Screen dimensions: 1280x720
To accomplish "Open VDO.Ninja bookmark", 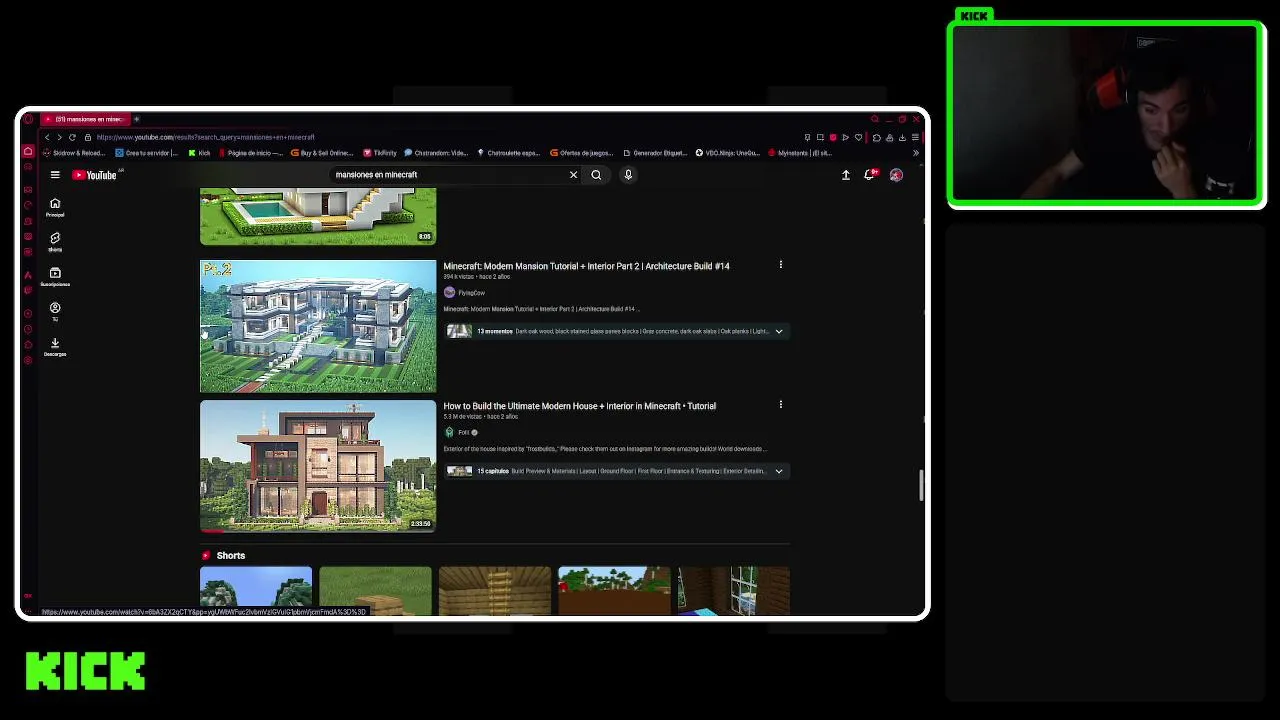I will [x=728, y=153].
